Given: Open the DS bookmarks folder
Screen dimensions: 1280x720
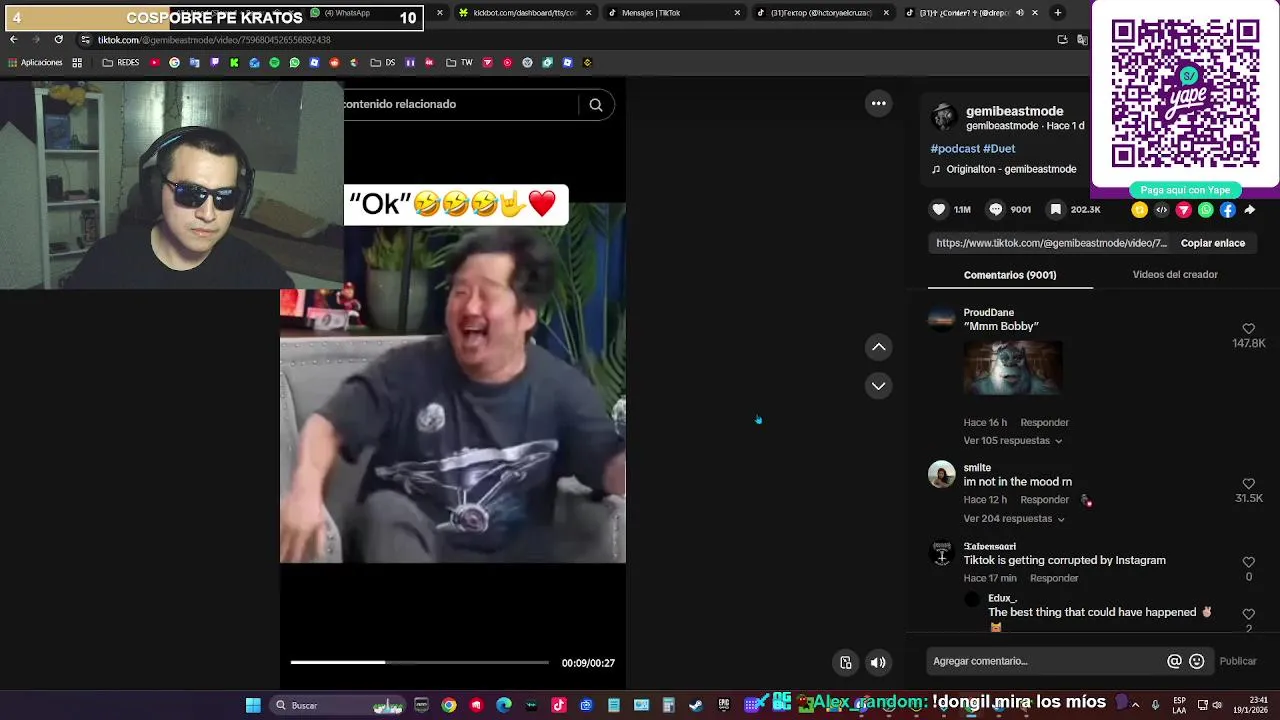Looking at the screenshot, I should 382,62.
